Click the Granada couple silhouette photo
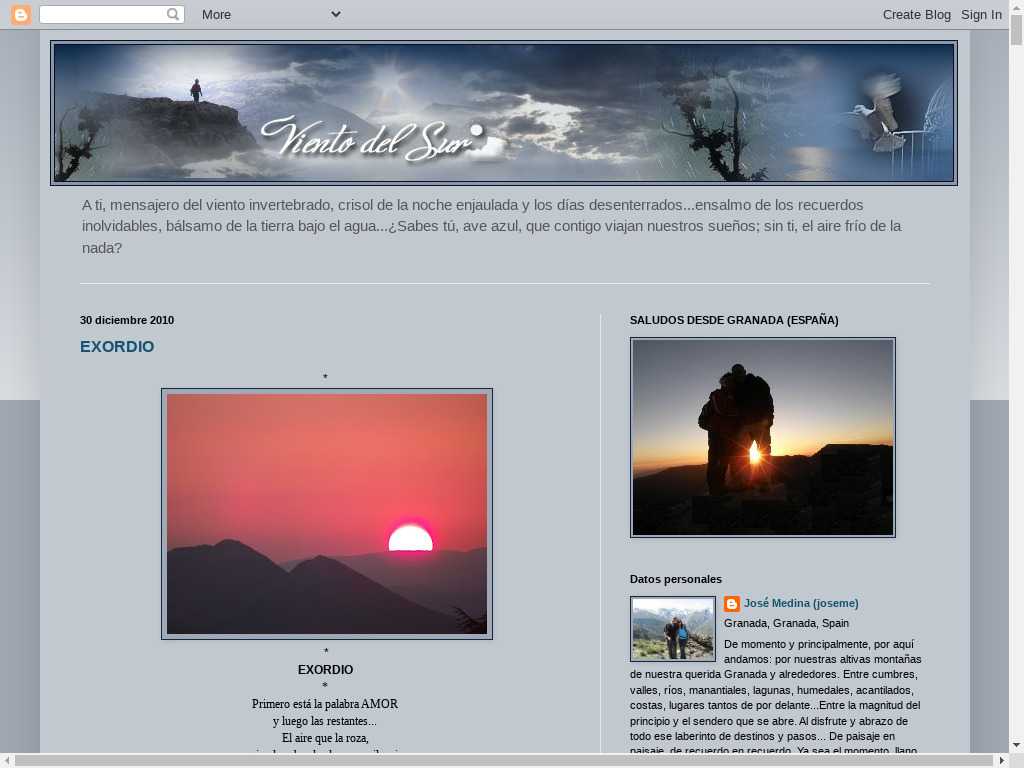Image resolution: width=1024 pixels, height=768 pixels. coord(763,437)
